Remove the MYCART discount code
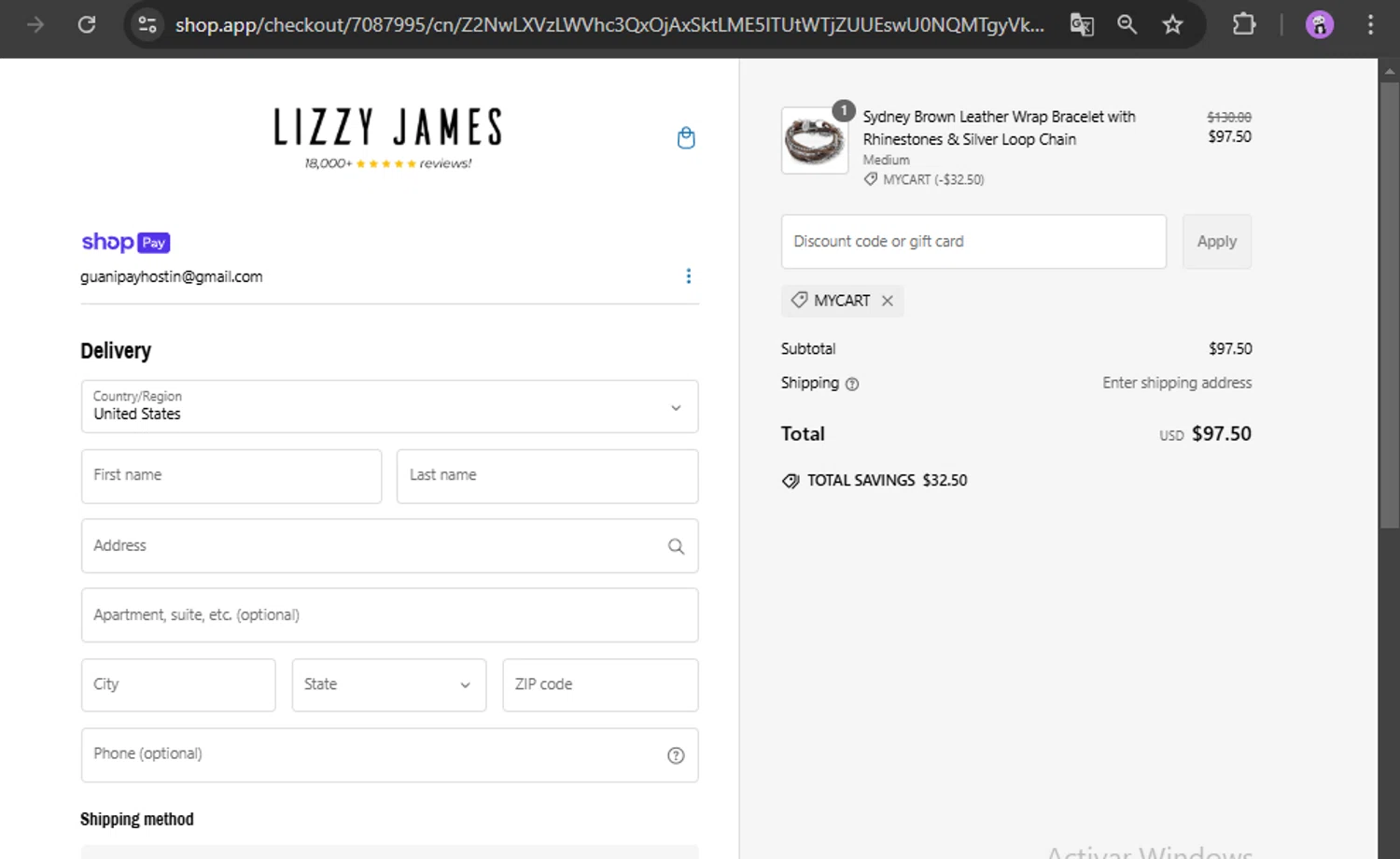This screenshot has width=1400, height=859. (x=888, y=301)
